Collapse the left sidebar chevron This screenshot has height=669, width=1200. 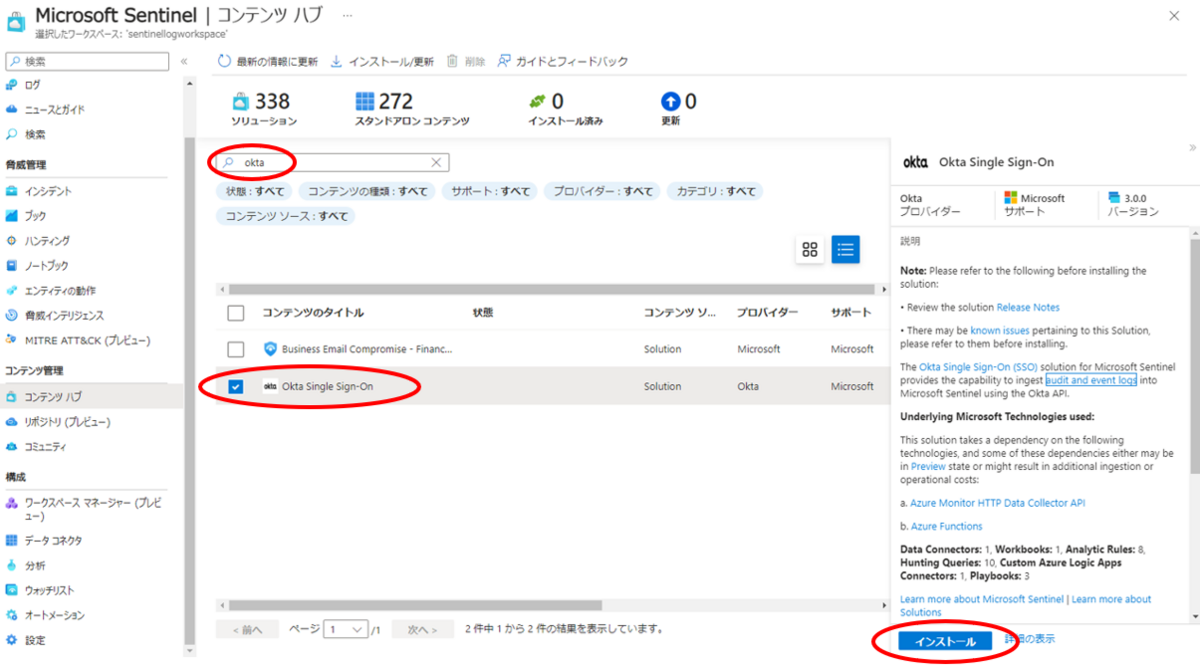(184, 62)
